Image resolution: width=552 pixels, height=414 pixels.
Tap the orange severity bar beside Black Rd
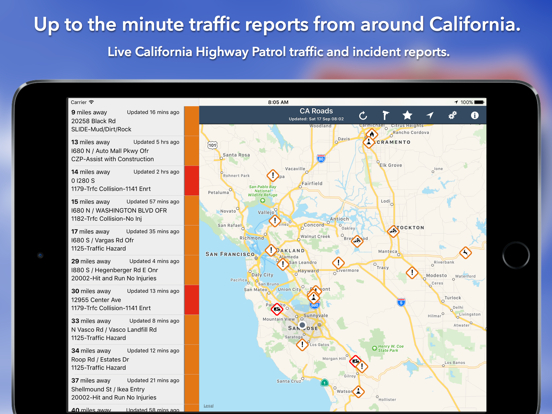click(192, 121)
